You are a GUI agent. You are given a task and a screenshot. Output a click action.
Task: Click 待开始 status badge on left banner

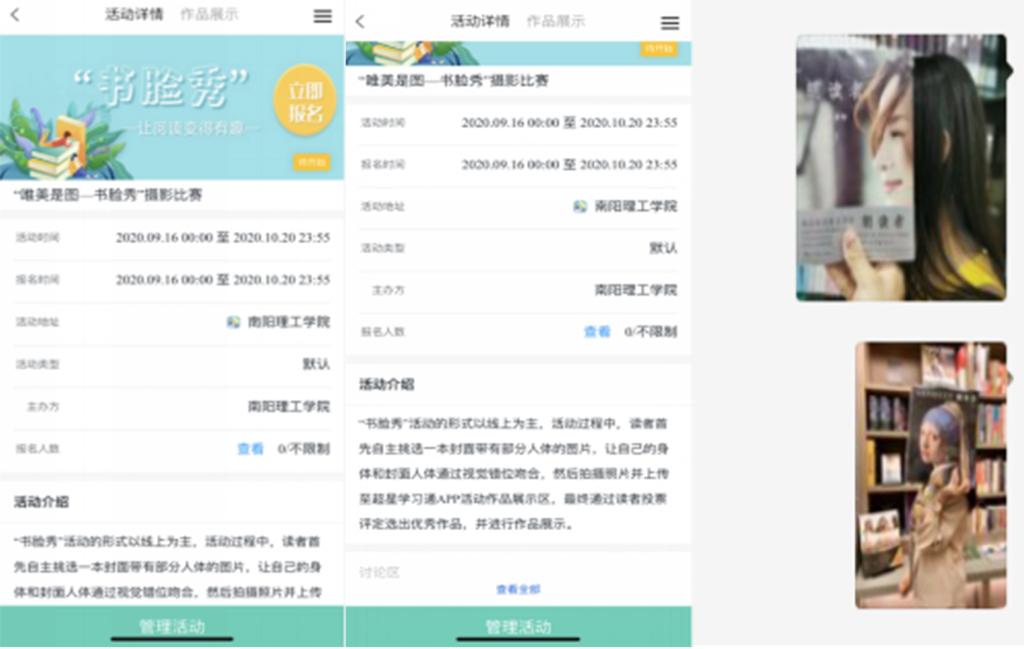point(312,162)
